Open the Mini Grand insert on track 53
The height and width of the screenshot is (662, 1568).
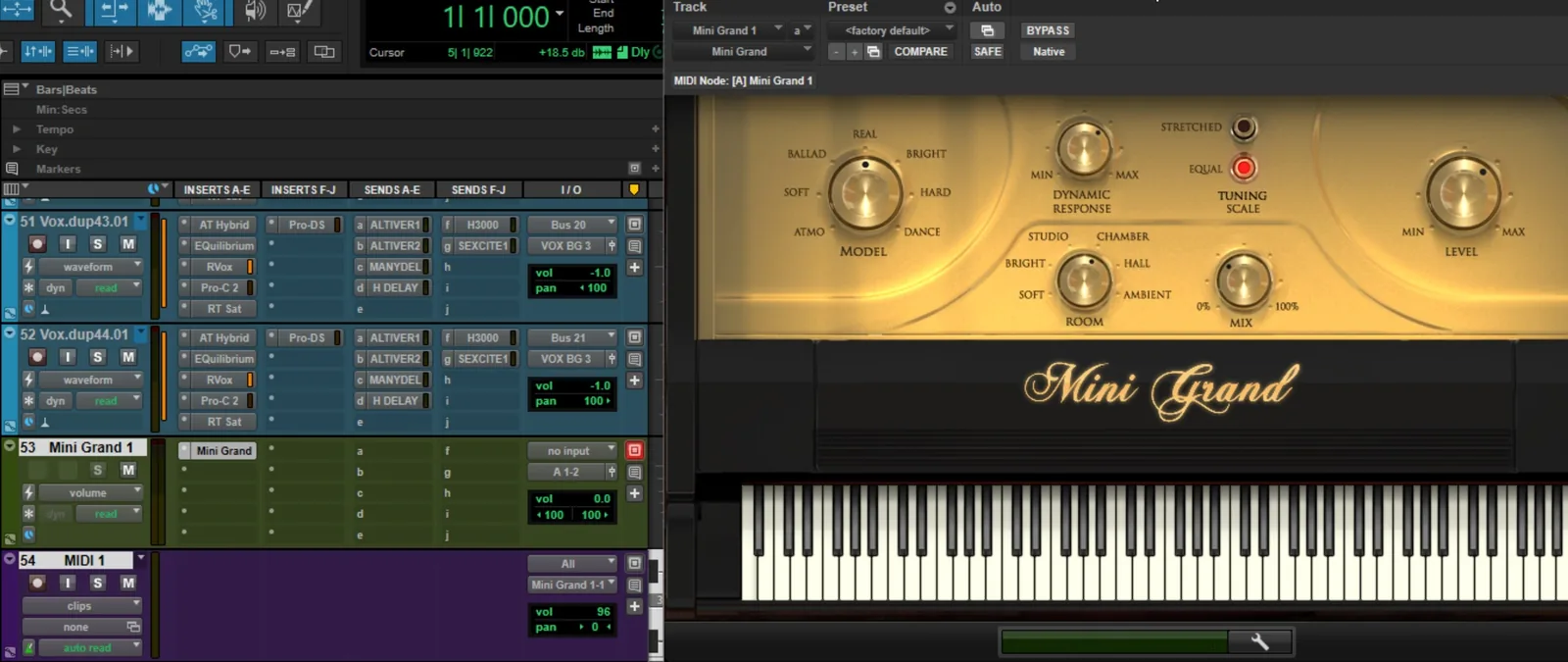point(223,451)
